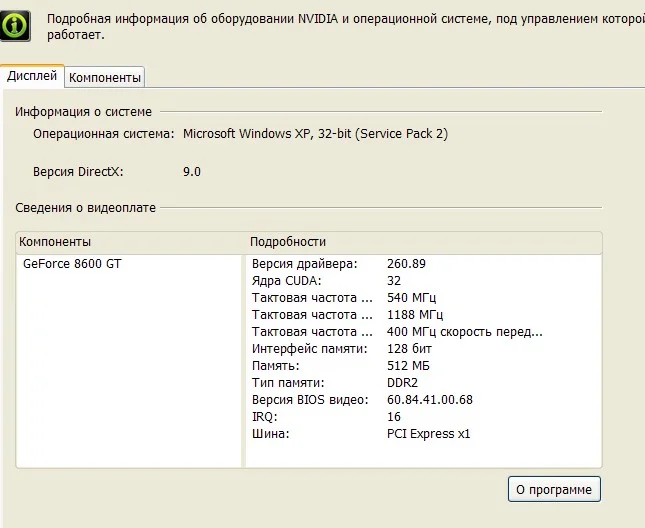645x528 pixels.
Task: Select the Интерфейс памяти label
Action: (x=309, y=349)
